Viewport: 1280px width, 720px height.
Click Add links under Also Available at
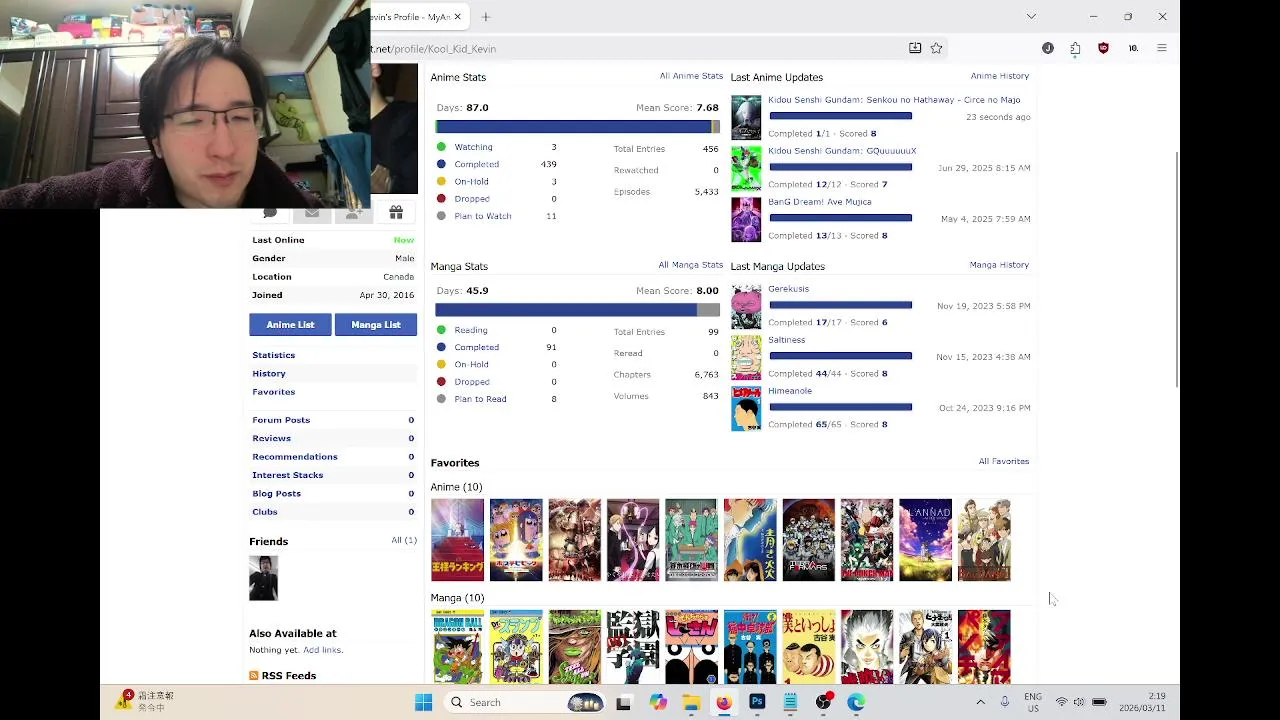click(x=322, y=650)
